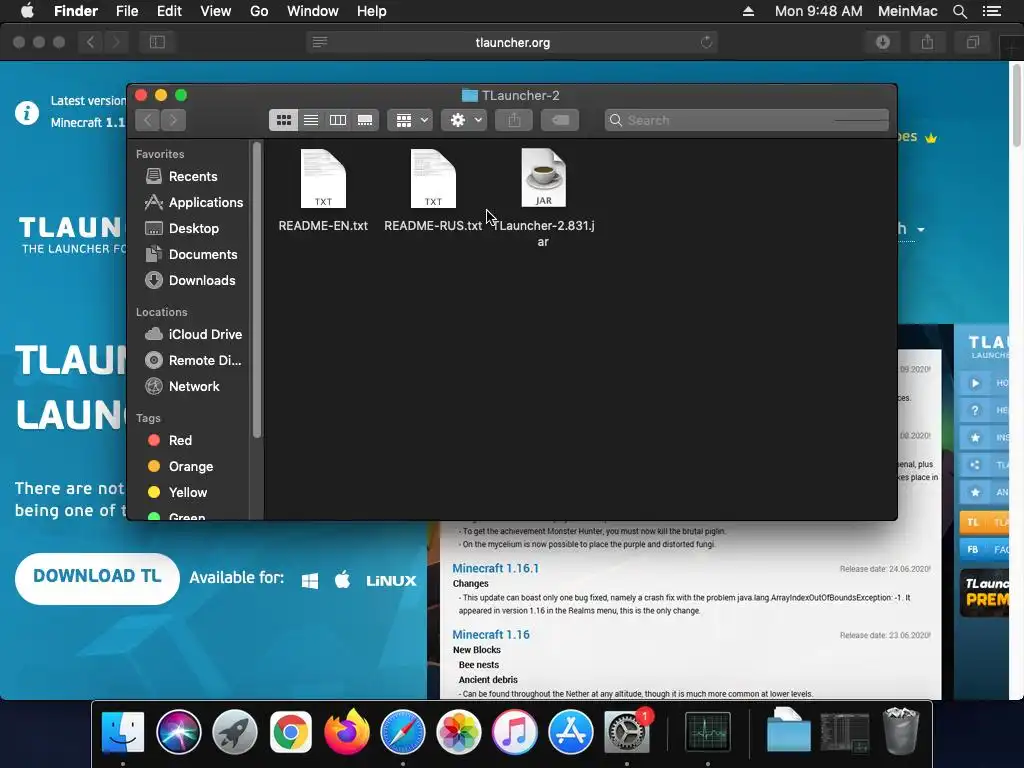Open the Finder menu
Screen dimensions: 1024x768
click(76, 11)
